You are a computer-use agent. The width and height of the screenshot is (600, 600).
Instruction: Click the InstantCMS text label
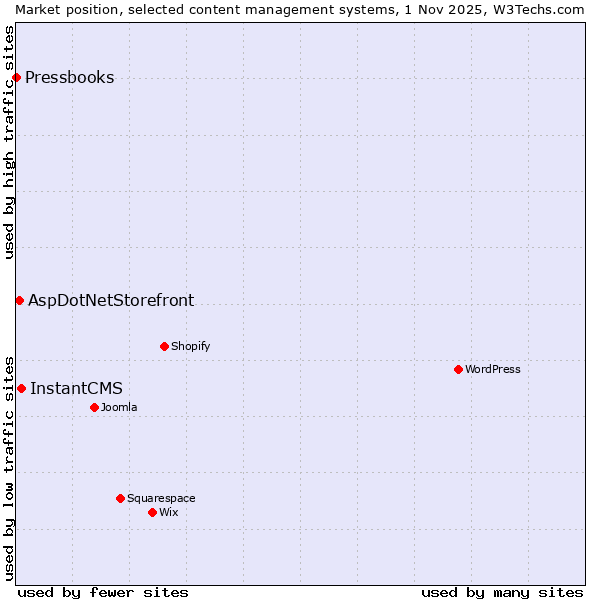click(x=76, y=388)
